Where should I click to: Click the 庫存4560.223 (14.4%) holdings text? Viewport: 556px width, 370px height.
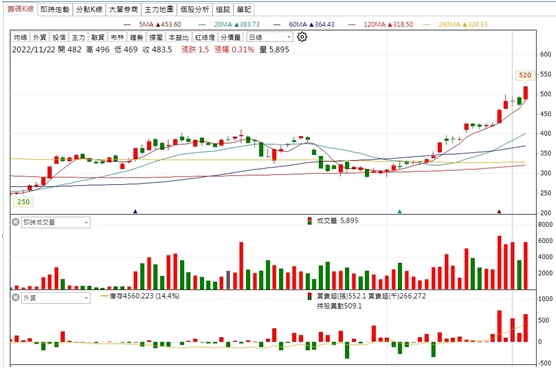[x=144, y=296]
